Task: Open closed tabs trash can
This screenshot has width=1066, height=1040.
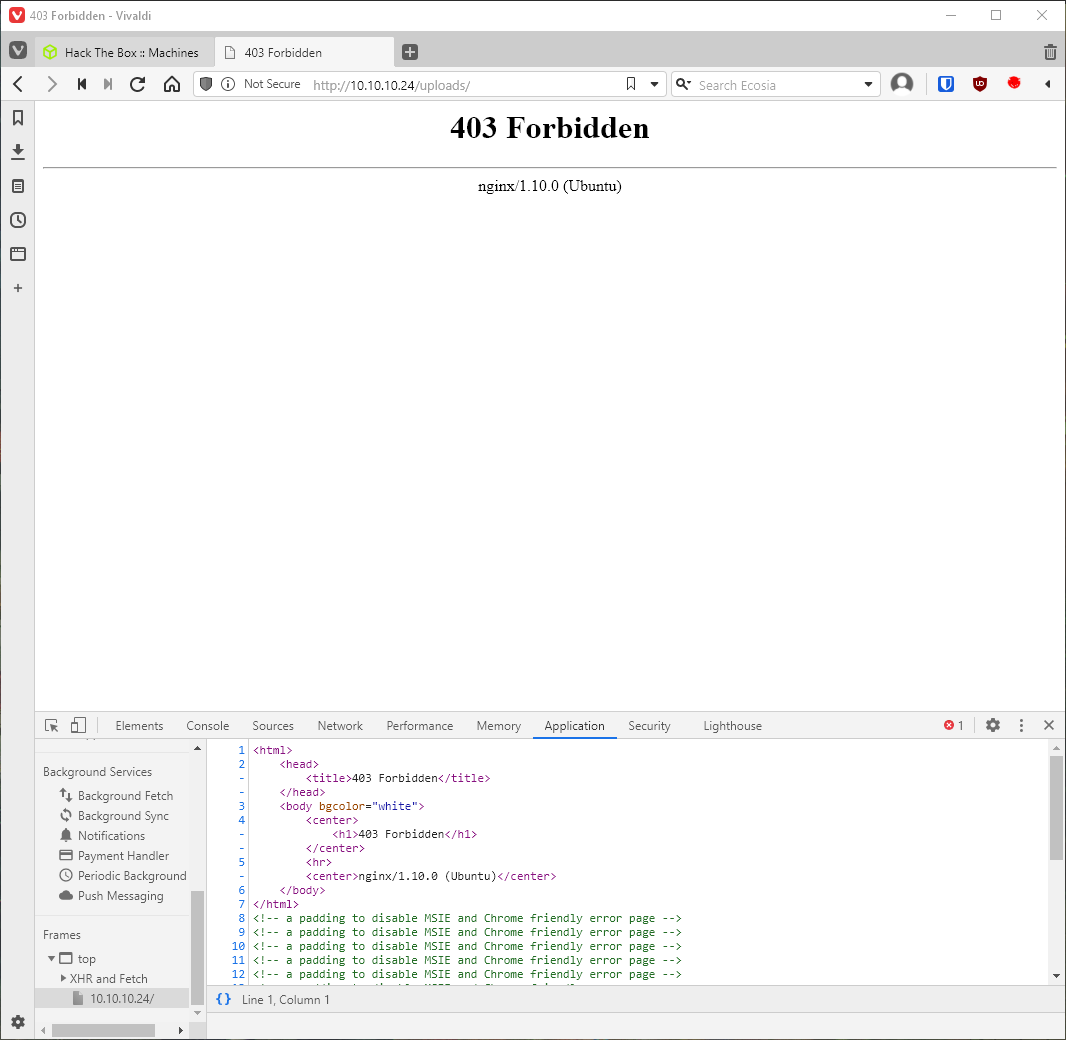Action: (1050, 52)
